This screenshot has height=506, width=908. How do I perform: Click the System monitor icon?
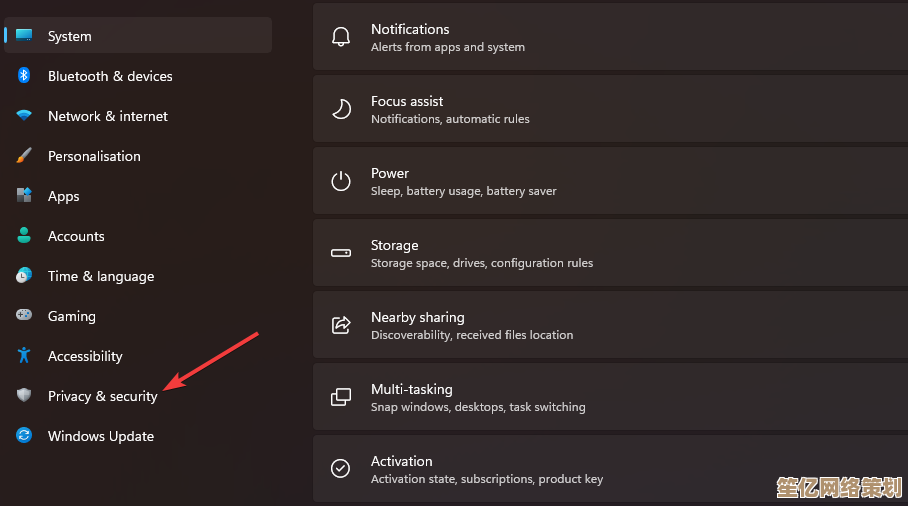coord(24,35)
